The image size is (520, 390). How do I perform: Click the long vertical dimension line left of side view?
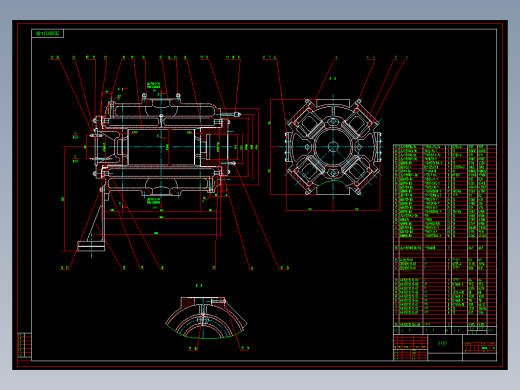pyautogui.click(x=64, y=199)
